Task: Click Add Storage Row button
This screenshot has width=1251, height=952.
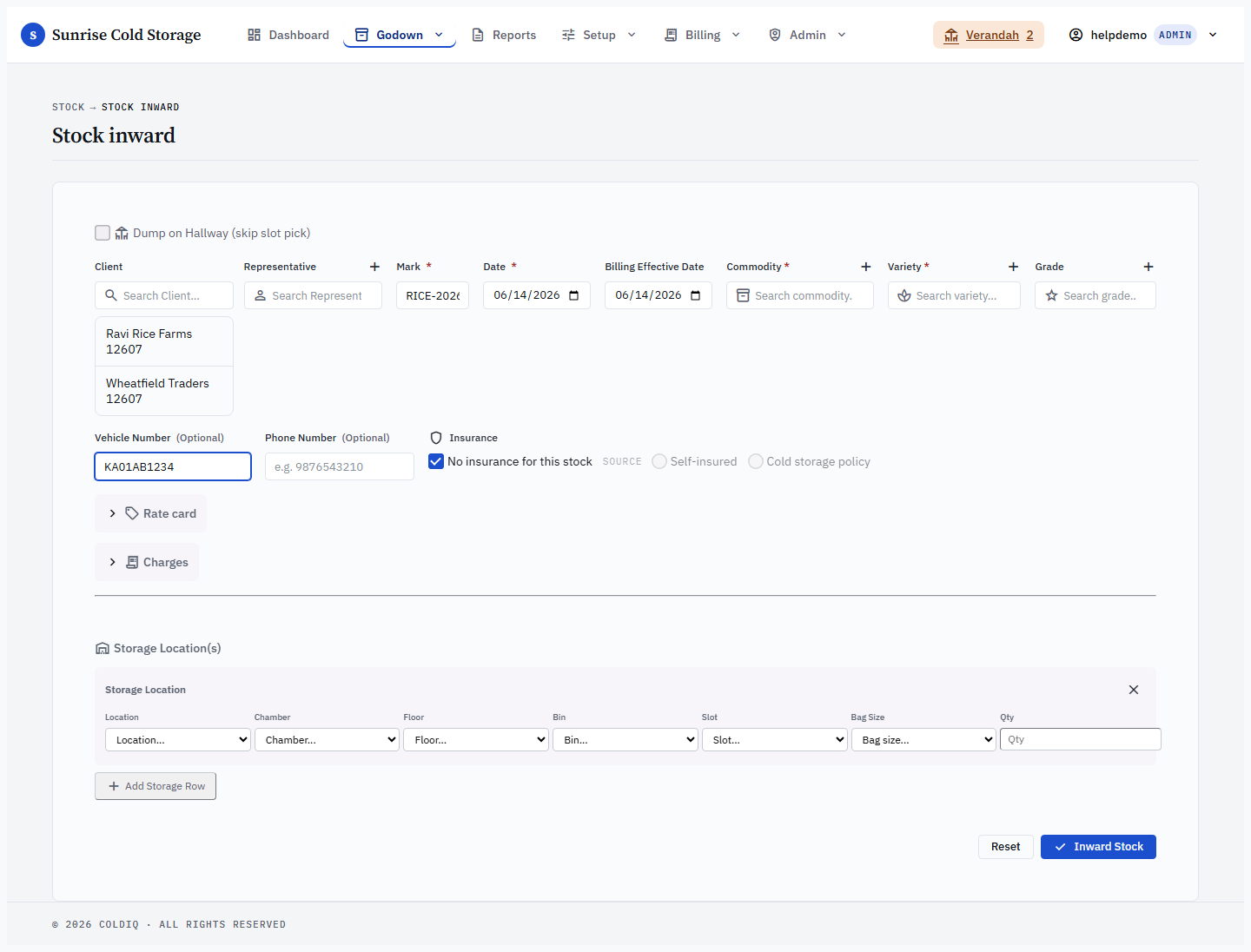Action: point(156,786)
